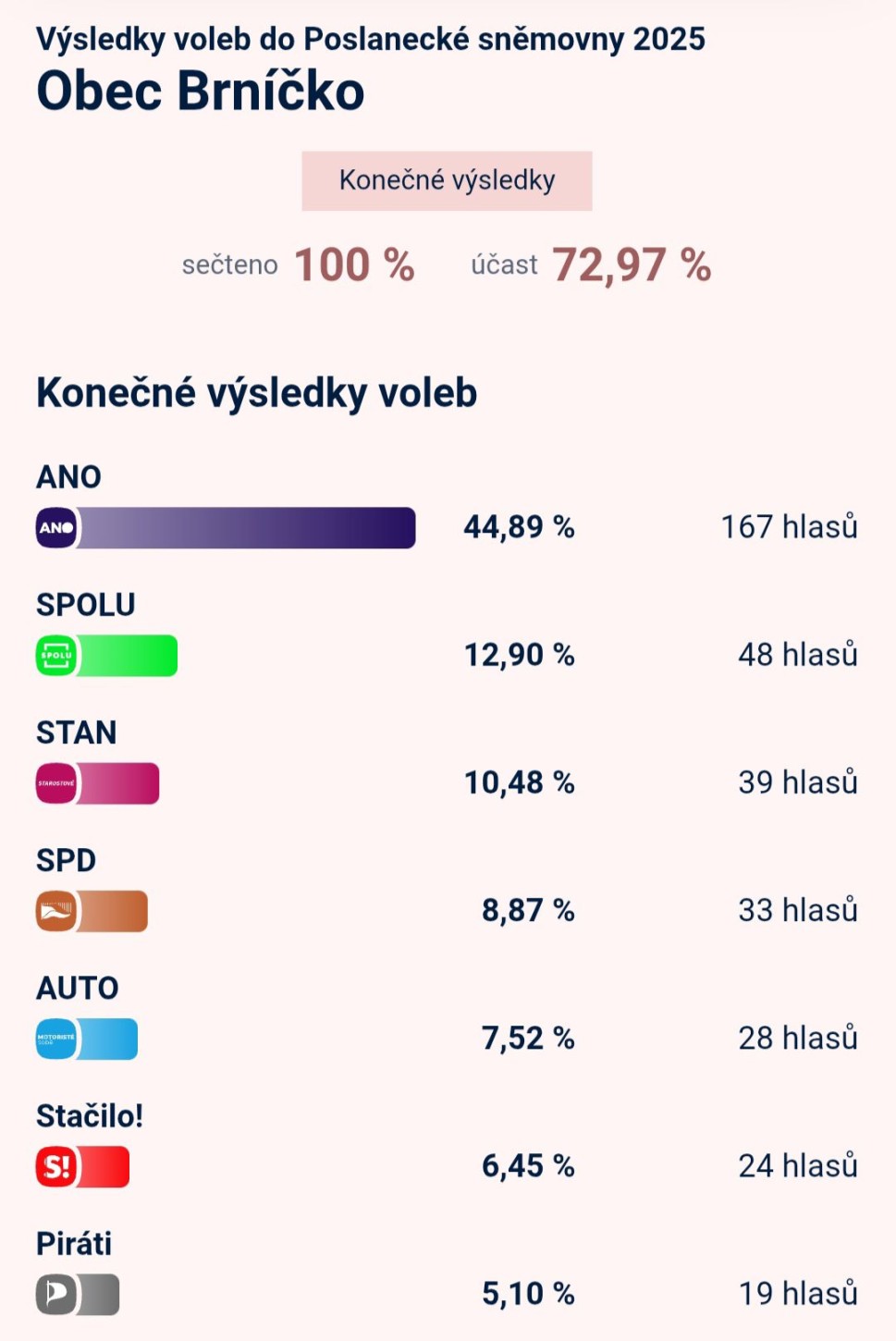Click the 72,97 % turnout value
Screen dimensions: 896x1341
(x=632, y=265)
